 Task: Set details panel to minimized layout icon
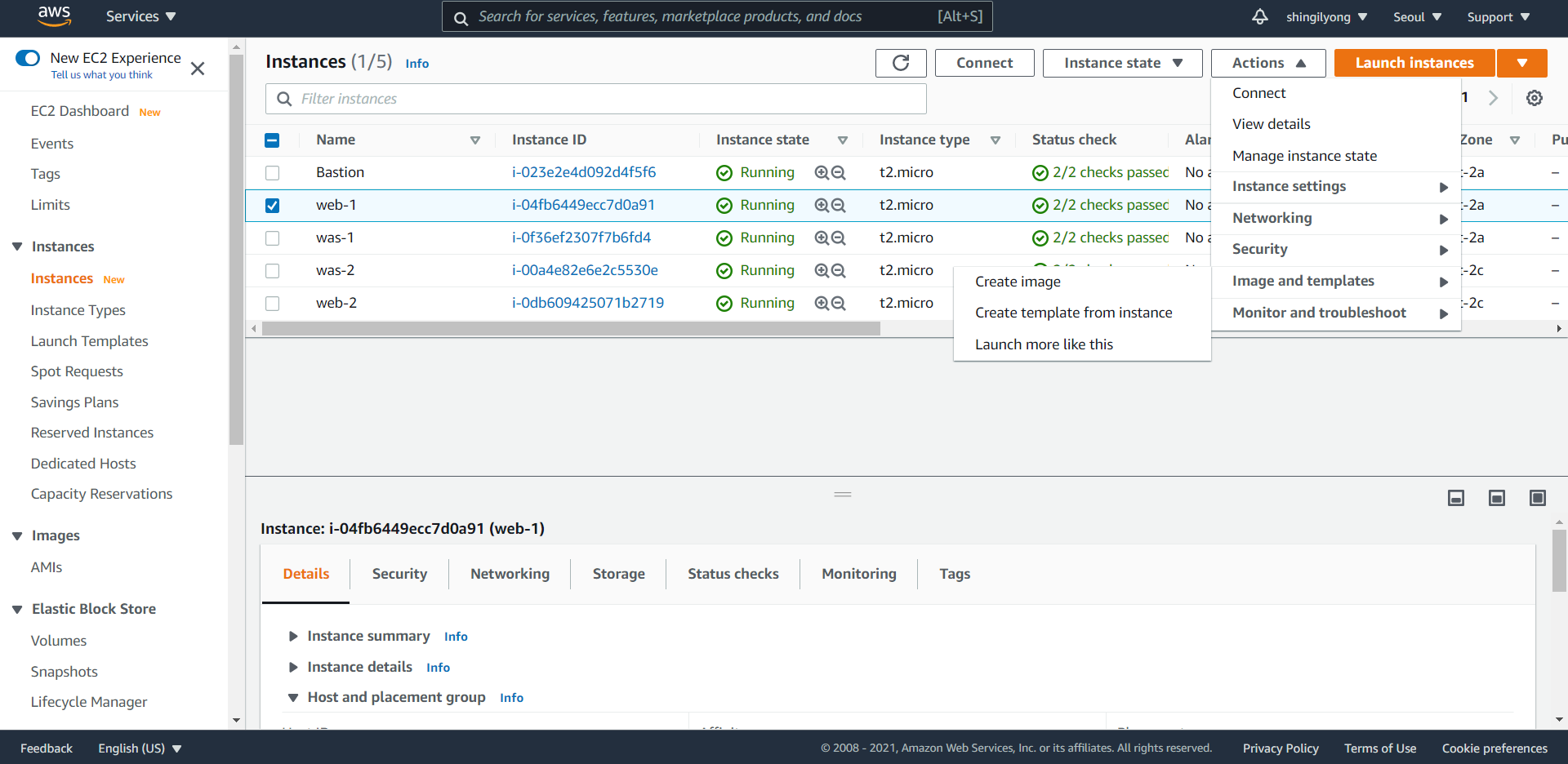pos(1456,498)
